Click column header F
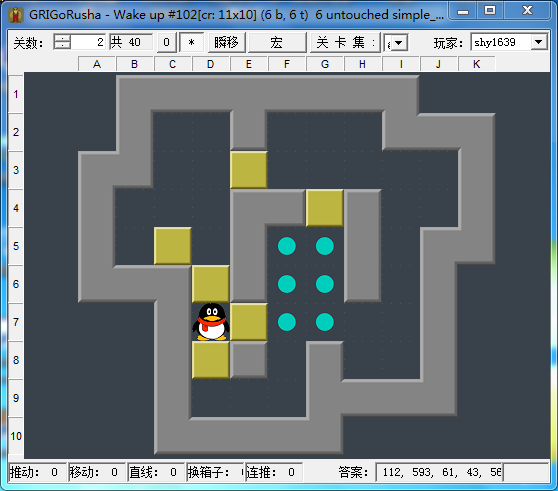 tap(287, 64)
